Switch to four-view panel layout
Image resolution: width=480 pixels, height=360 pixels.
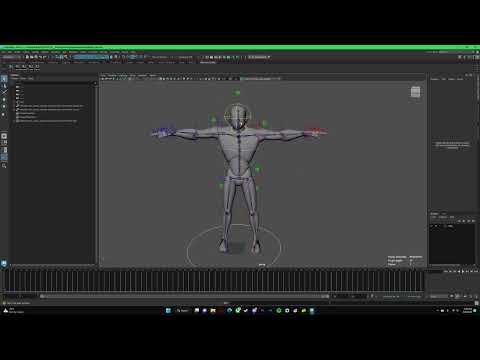point(4,143)
